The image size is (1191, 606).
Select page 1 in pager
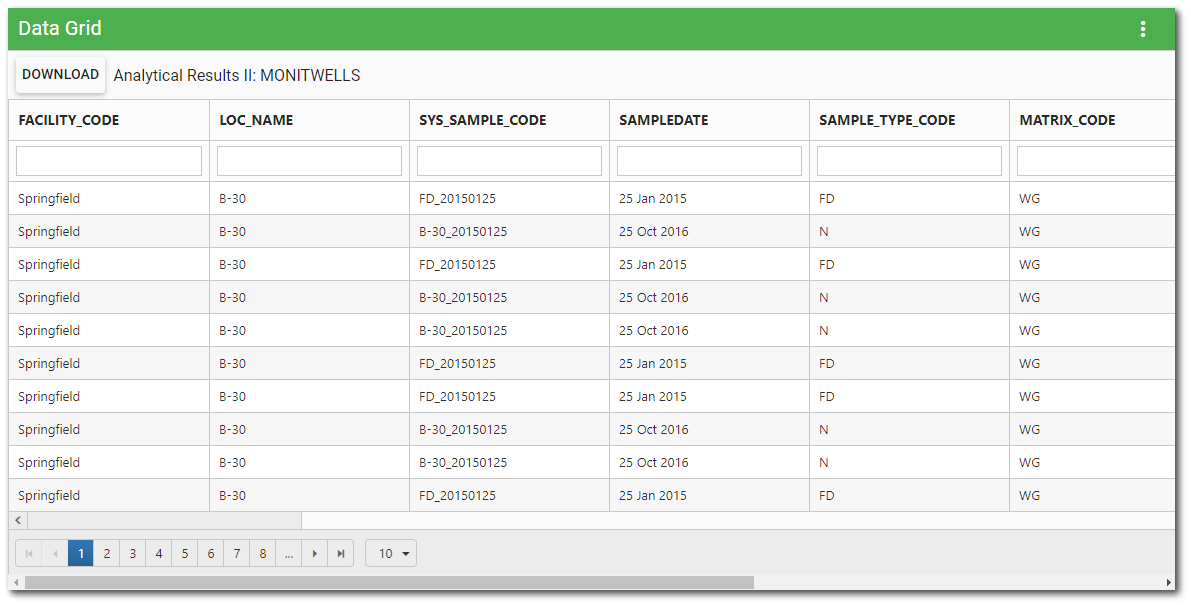click(x=81, y=554)
